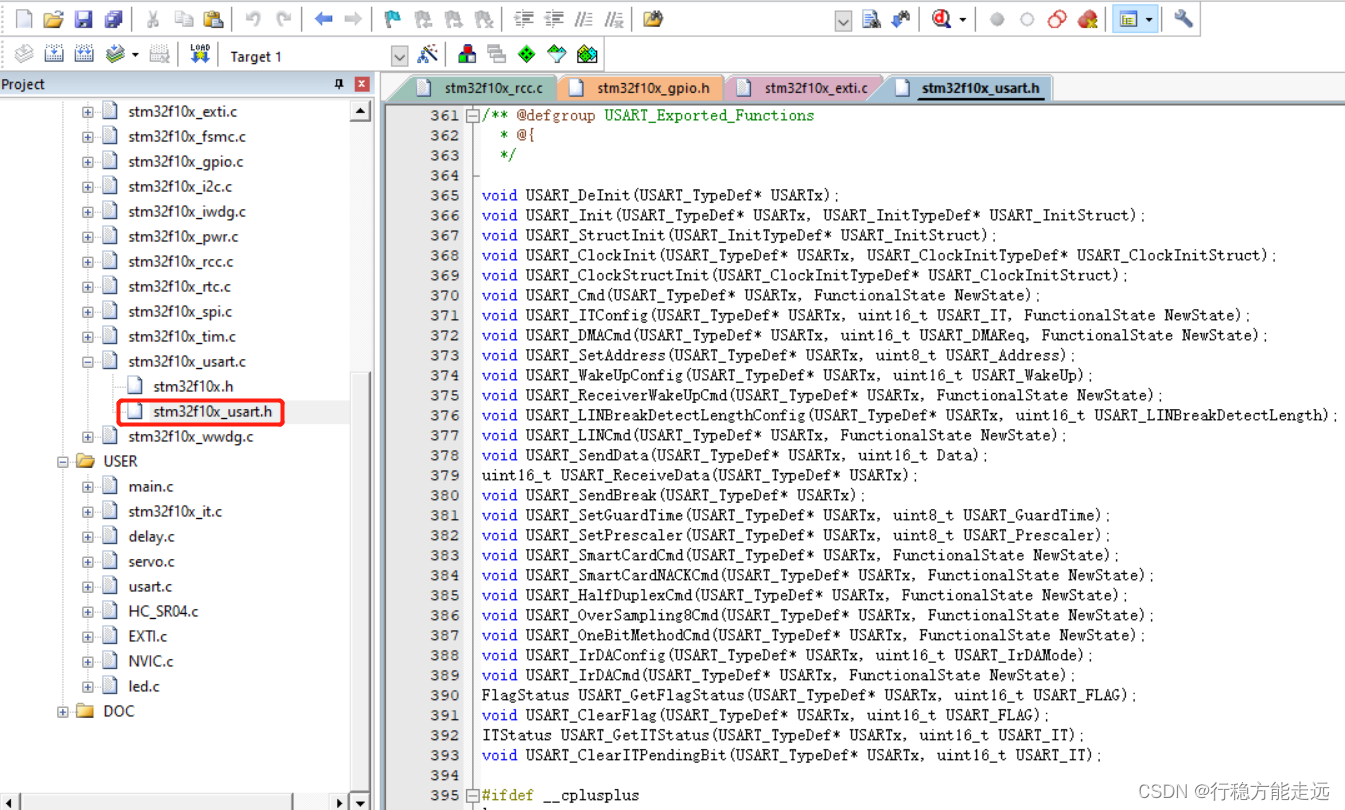Save all files icon
Screen dimensions: 1345x810
(x=113, y=19)
